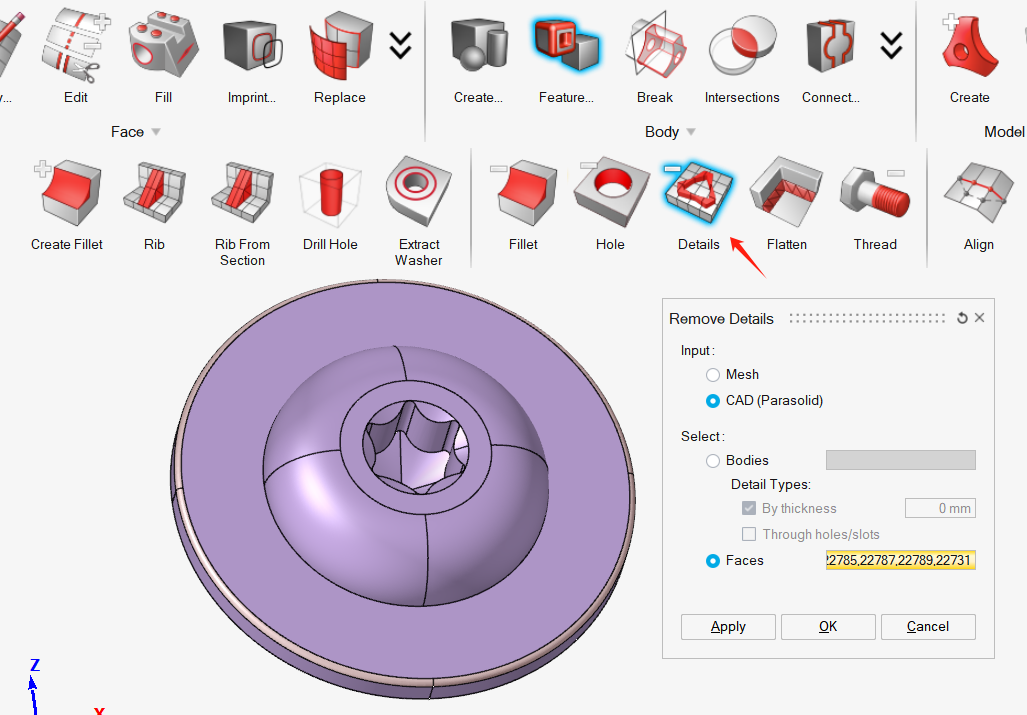Select the Mesh input radio button
1027x715 pixels.
[x=713, y=374]
